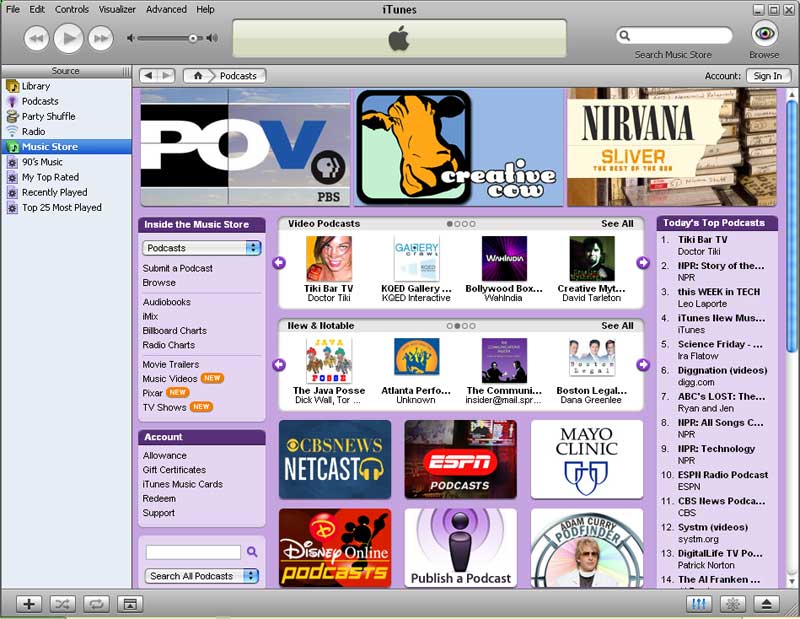
Task: Open the Publish a Podcast tile
Action: click(461, 548)
